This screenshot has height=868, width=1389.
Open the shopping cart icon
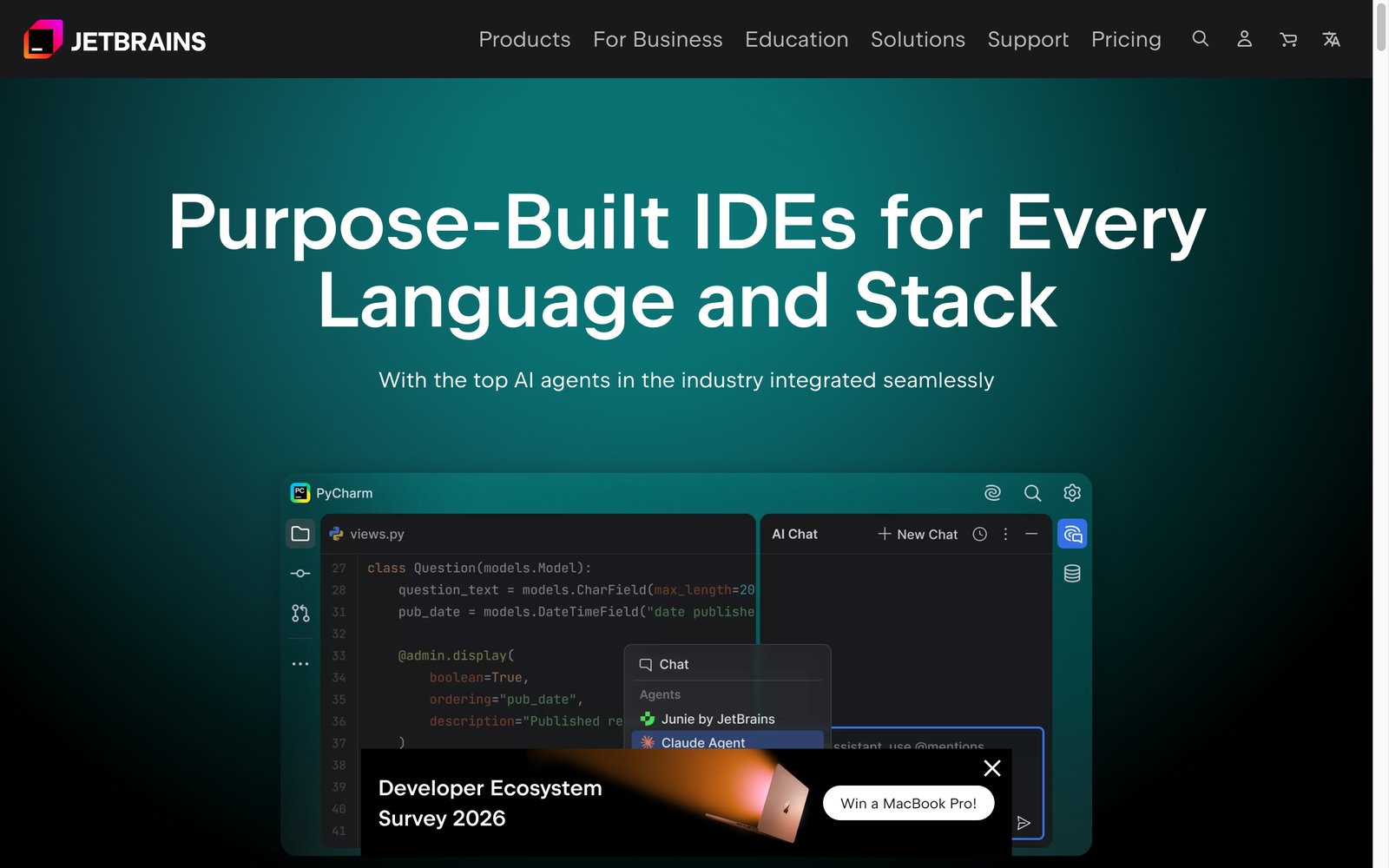tap(1288, 39)
